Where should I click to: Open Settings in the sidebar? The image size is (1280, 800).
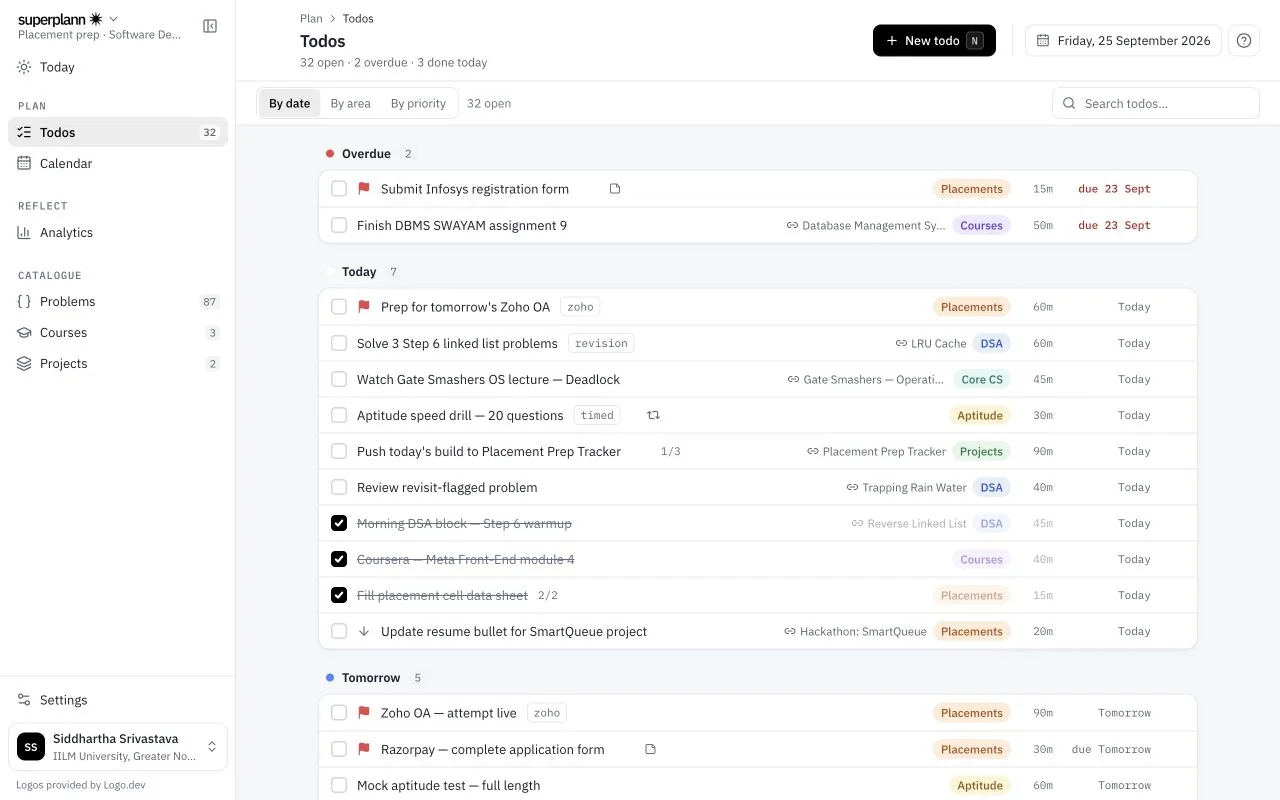click(118, 700)
